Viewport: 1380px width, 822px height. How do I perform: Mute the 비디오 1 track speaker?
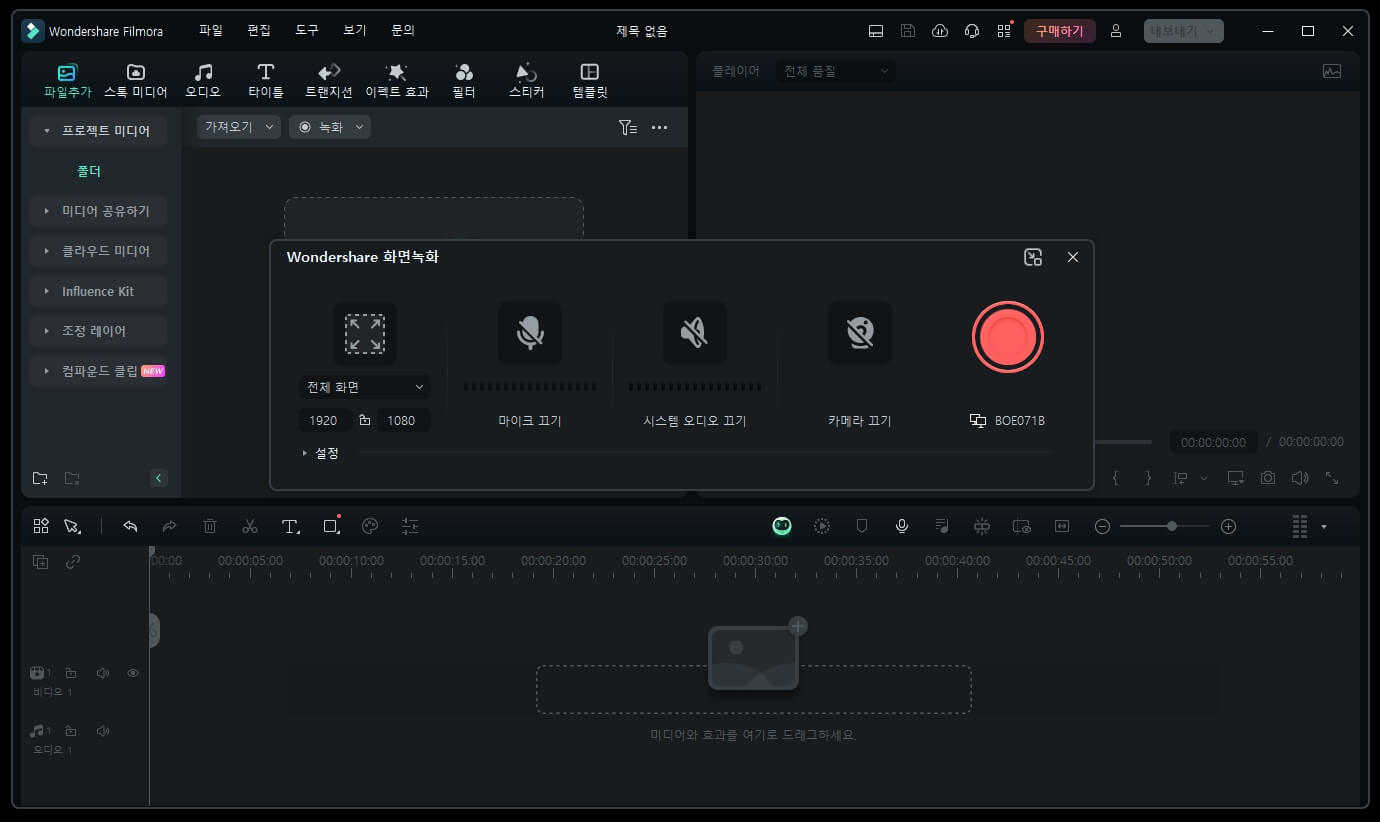[102, 674]
